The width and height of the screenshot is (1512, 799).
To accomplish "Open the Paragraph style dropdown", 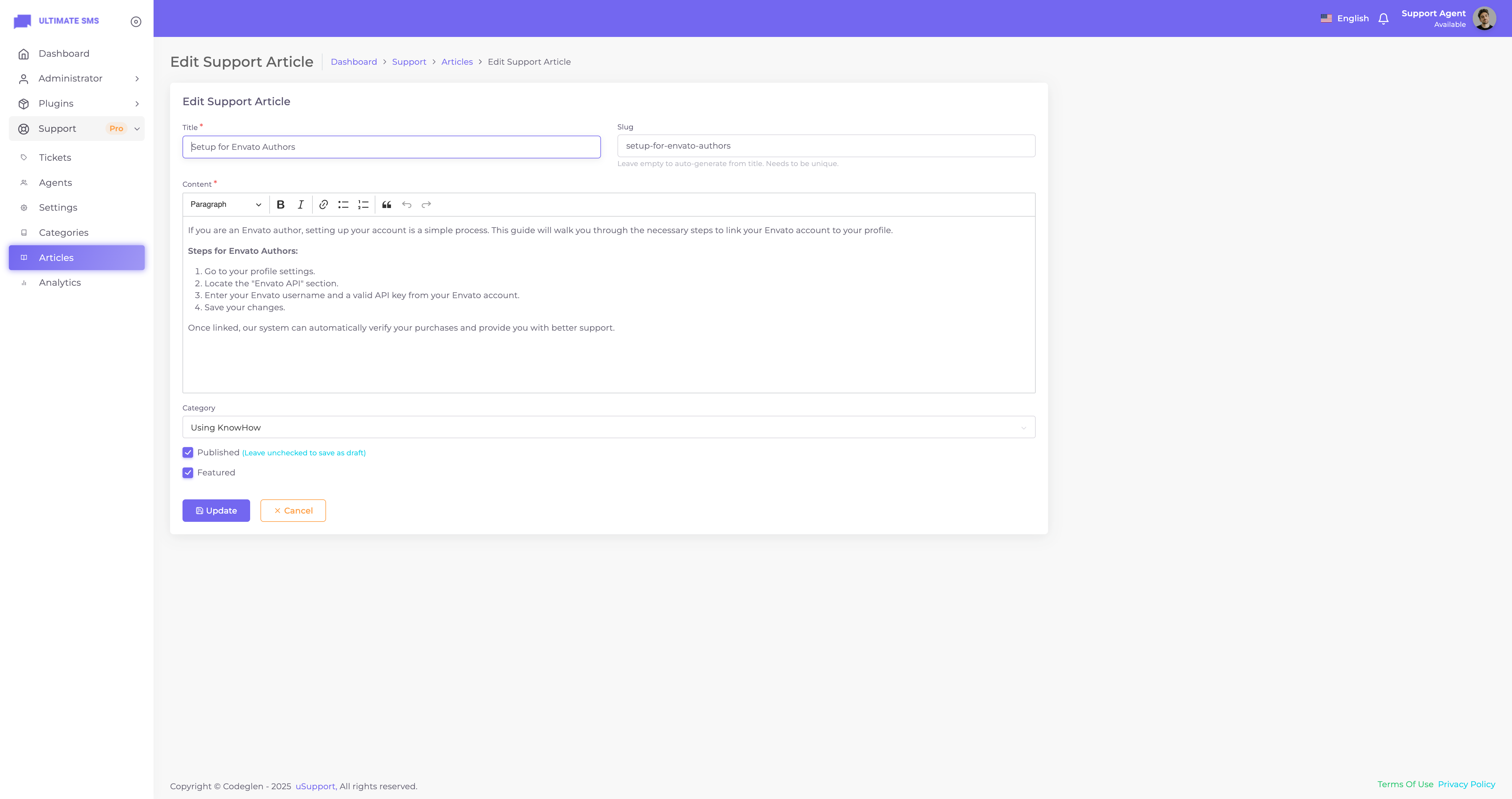I will (225, 204).
